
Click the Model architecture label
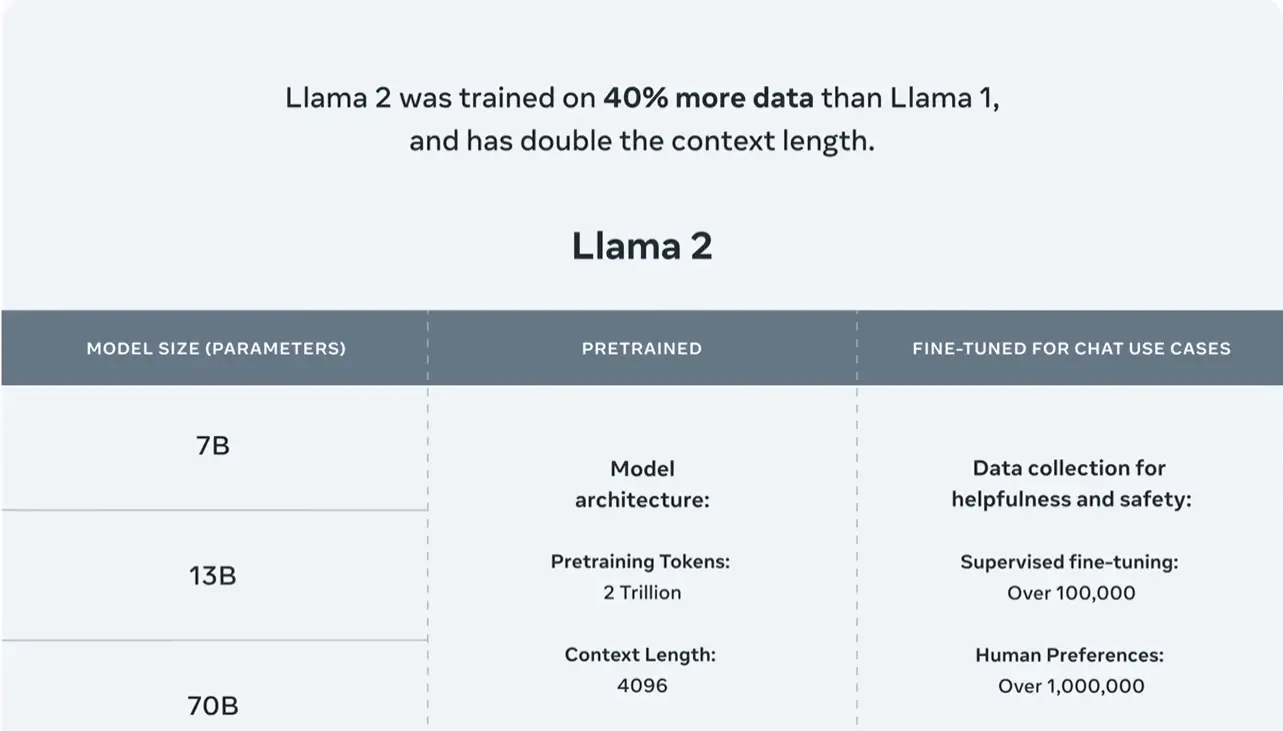coord(642,484)
